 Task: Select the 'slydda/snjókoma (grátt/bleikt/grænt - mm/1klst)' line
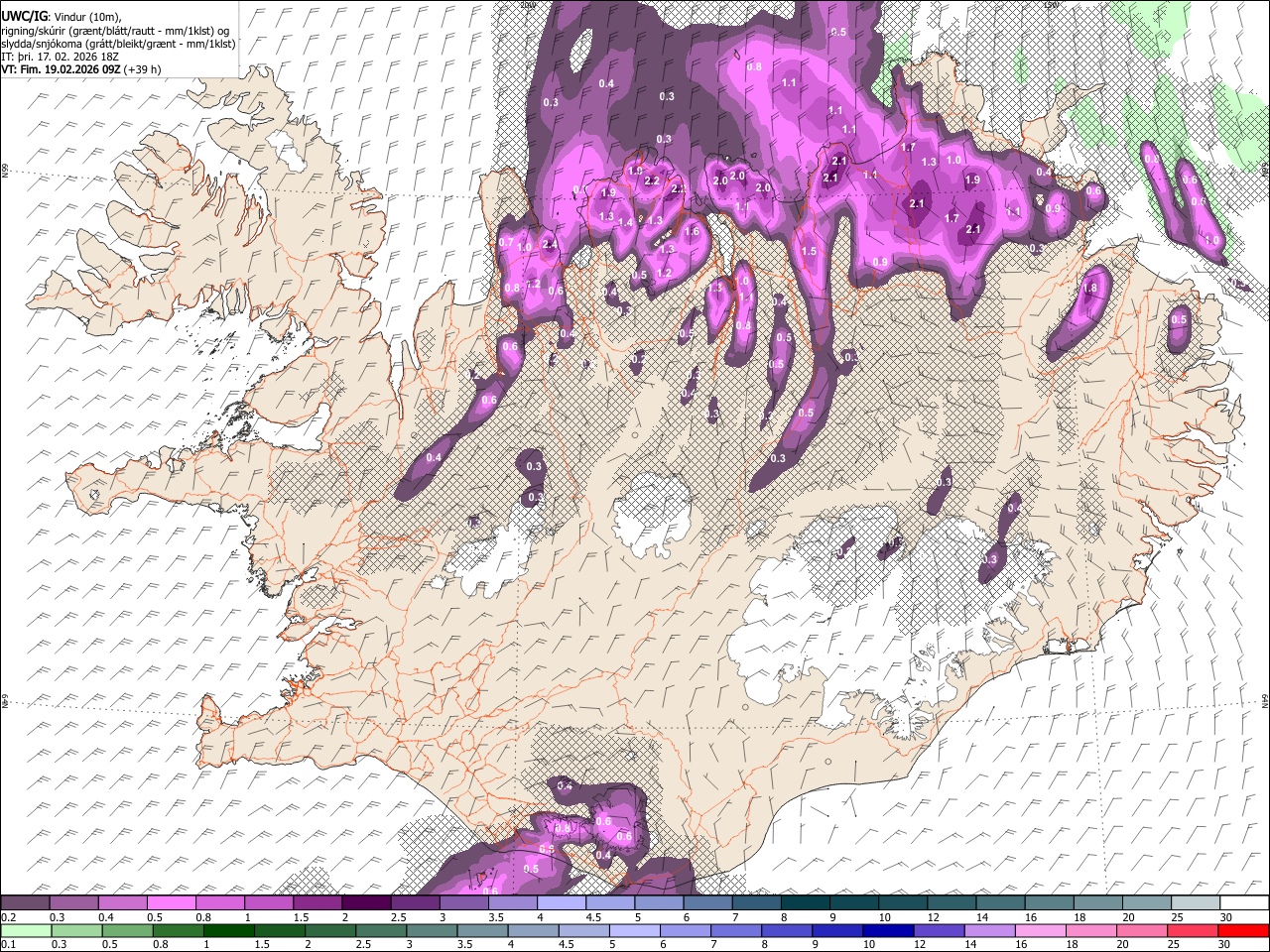[118, 44]
